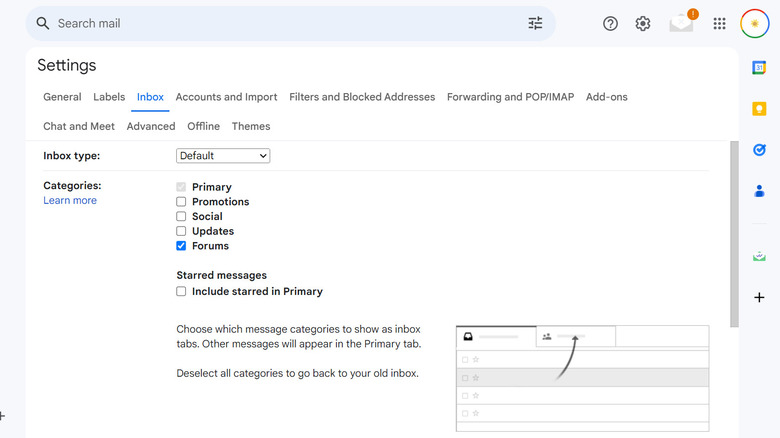Click the Settings gear icon

[643, 23]
